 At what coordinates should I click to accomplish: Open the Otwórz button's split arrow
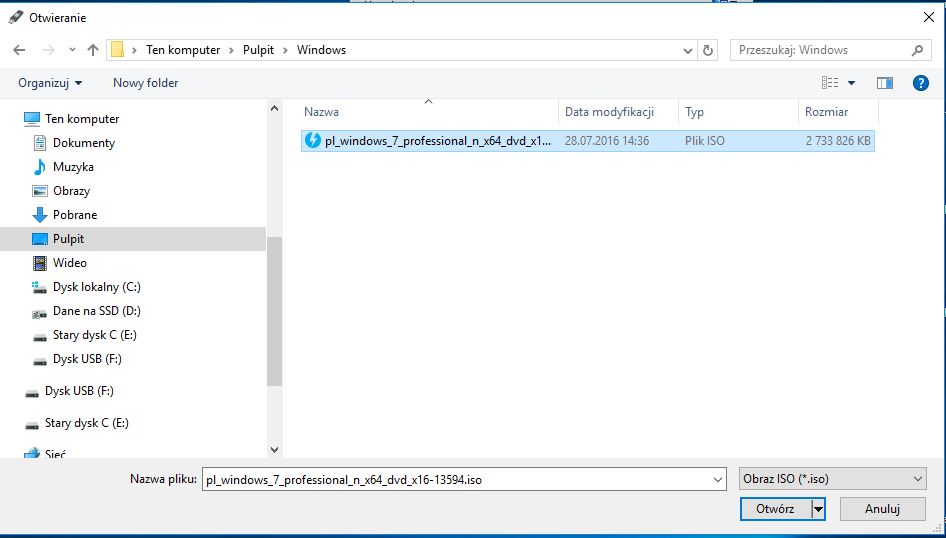818,509
